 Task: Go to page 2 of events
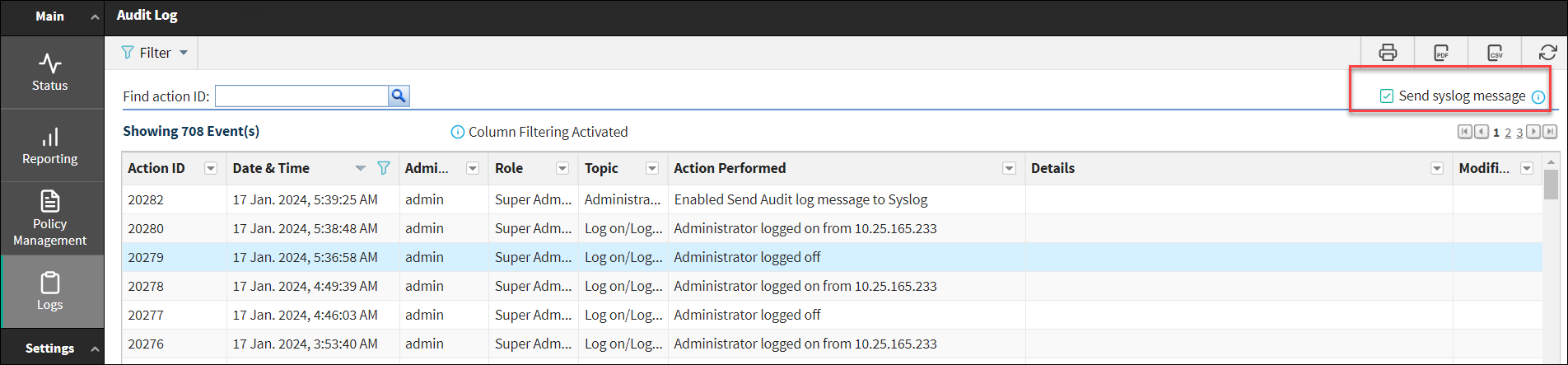tap(1508, 133)
